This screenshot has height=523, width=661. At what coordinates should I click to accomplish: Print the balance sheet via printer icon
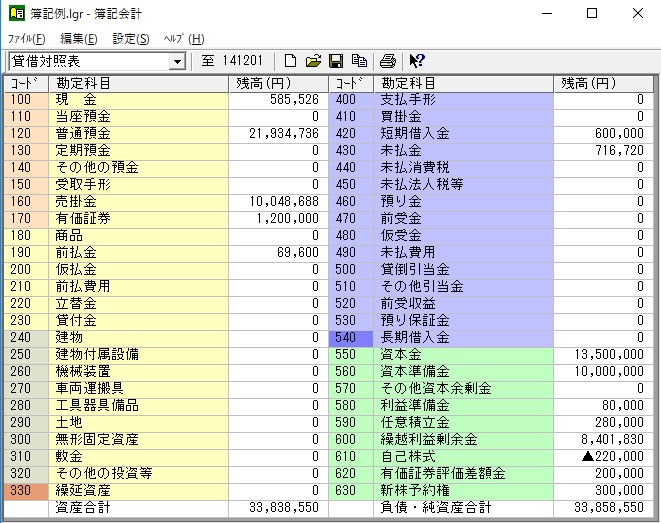[388, 61]
